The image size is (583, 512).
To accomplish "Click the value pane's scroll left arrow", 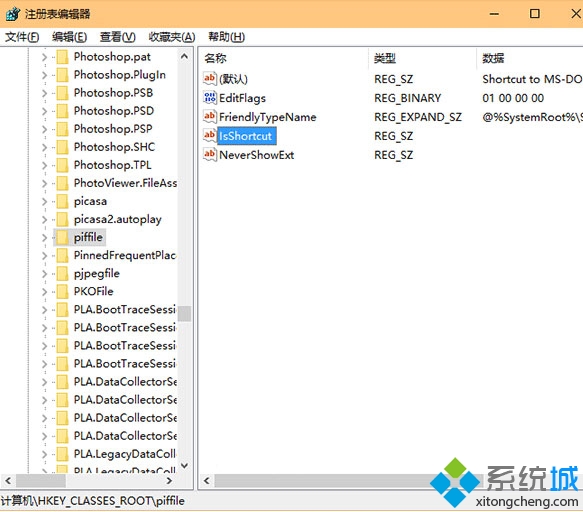I will point(207,481).
